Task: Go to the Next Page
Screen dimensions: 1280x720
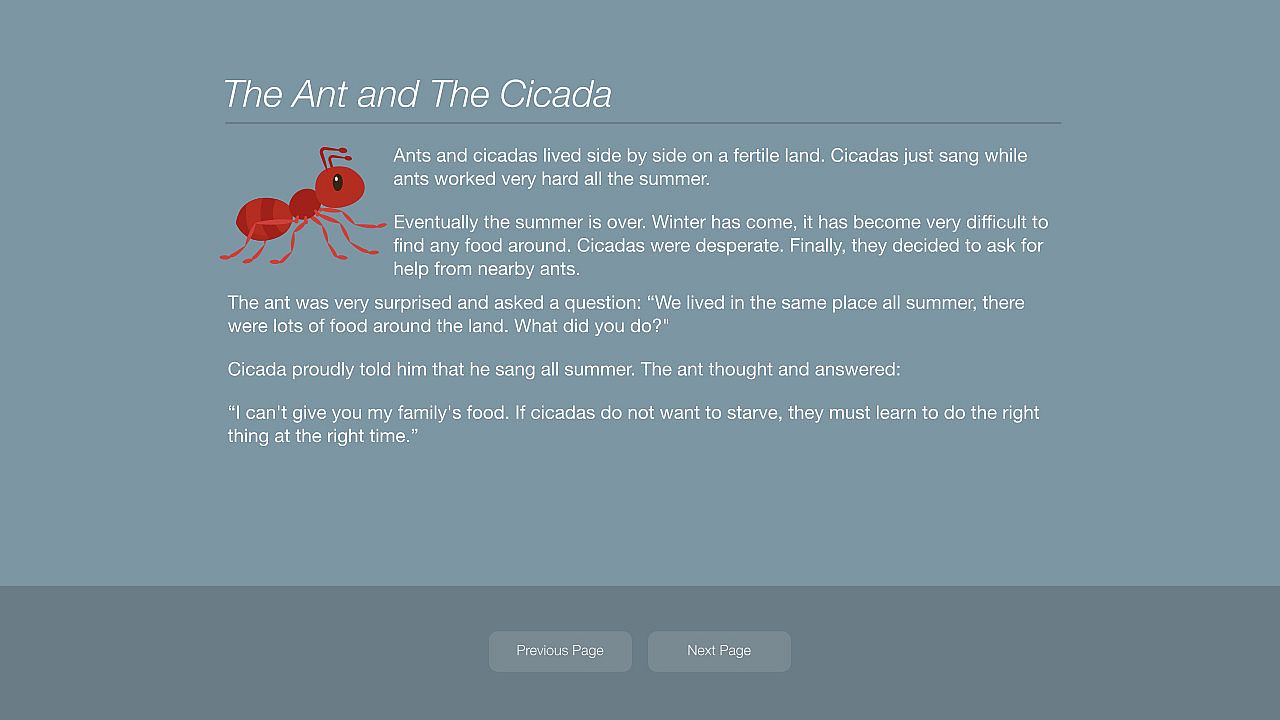Action: tap(719, 651)
